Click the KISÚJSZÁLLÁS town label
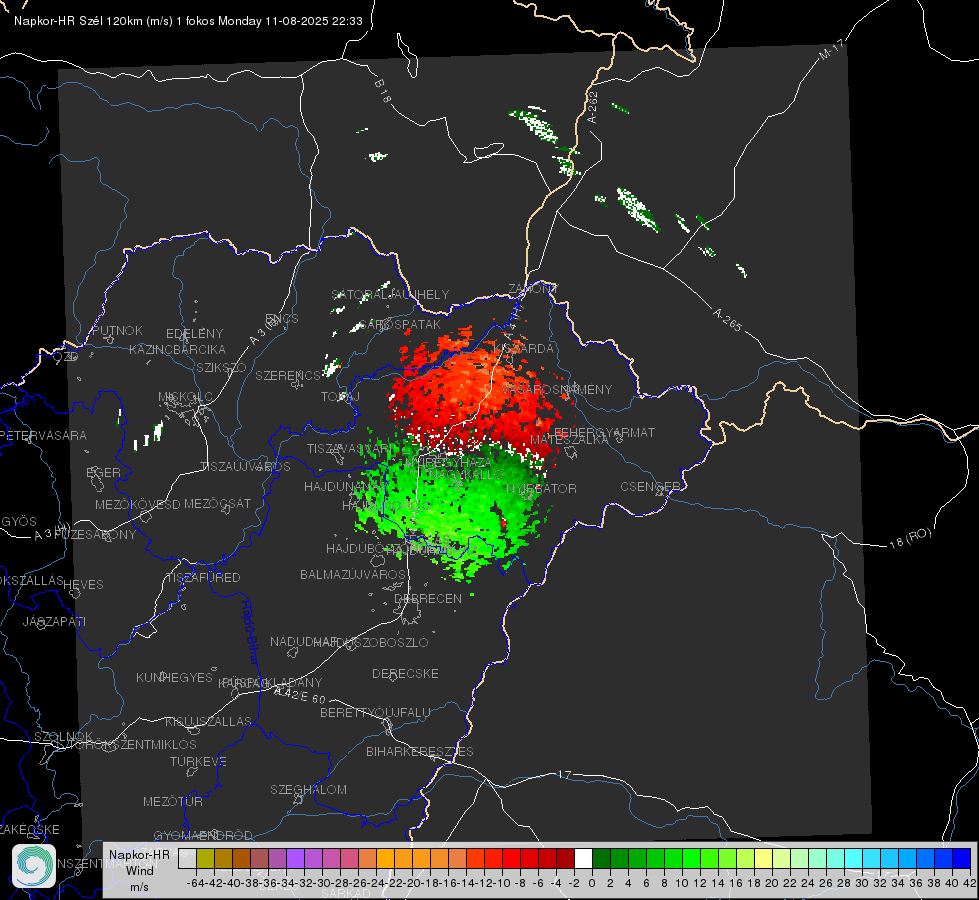 (x=208, y=721)
